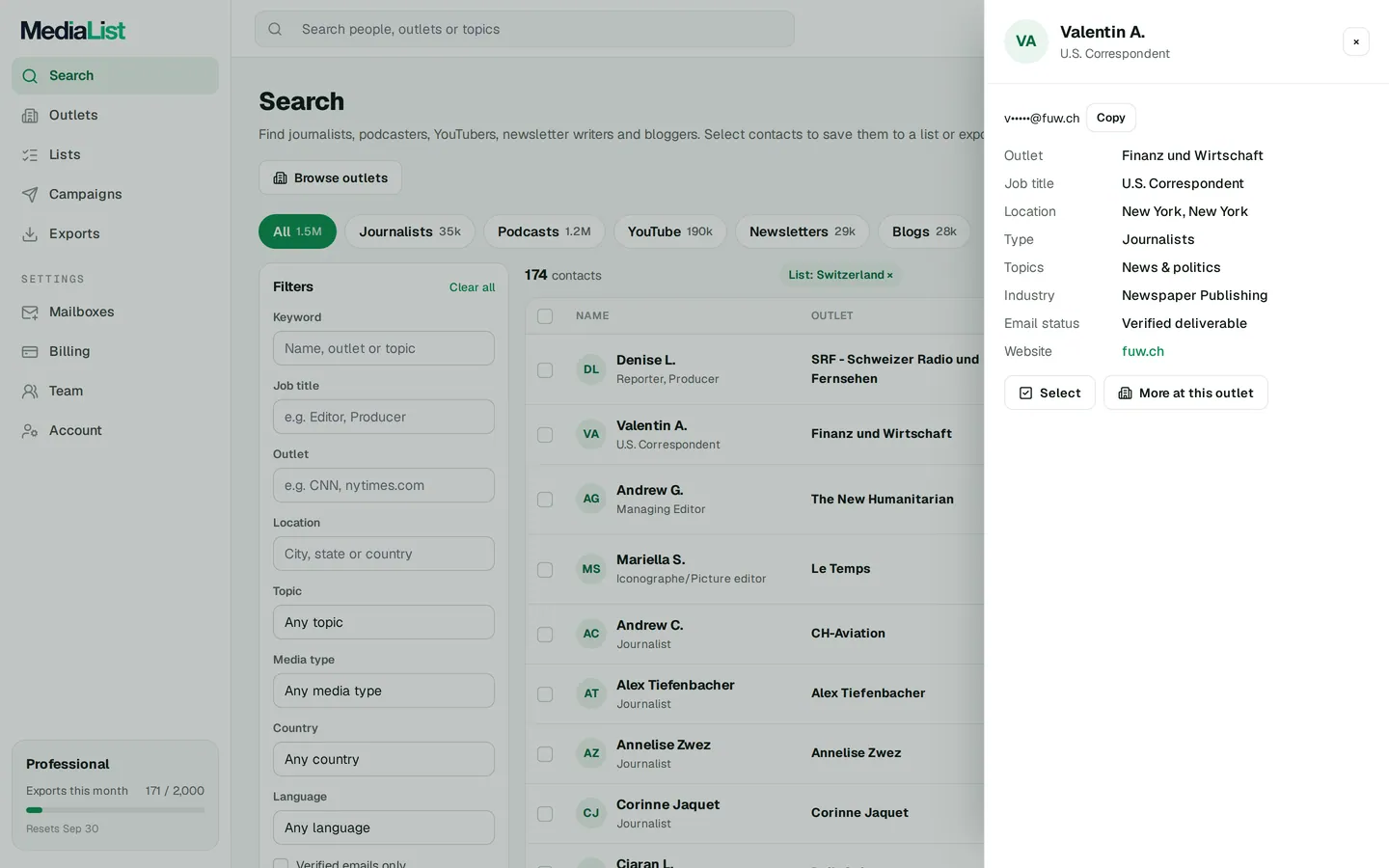Click the magnifier icon in the search bar
Screen dimensions: 1389x868
275,29
